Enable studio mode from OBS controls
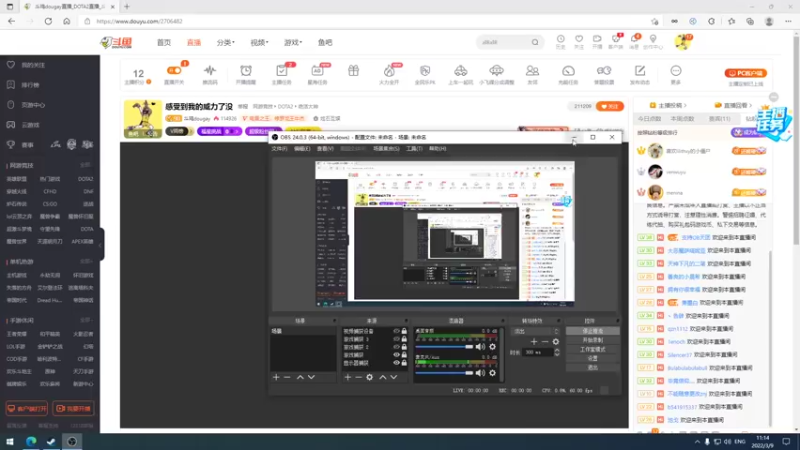The image size is (800, 450). click(x=592, y=349)
